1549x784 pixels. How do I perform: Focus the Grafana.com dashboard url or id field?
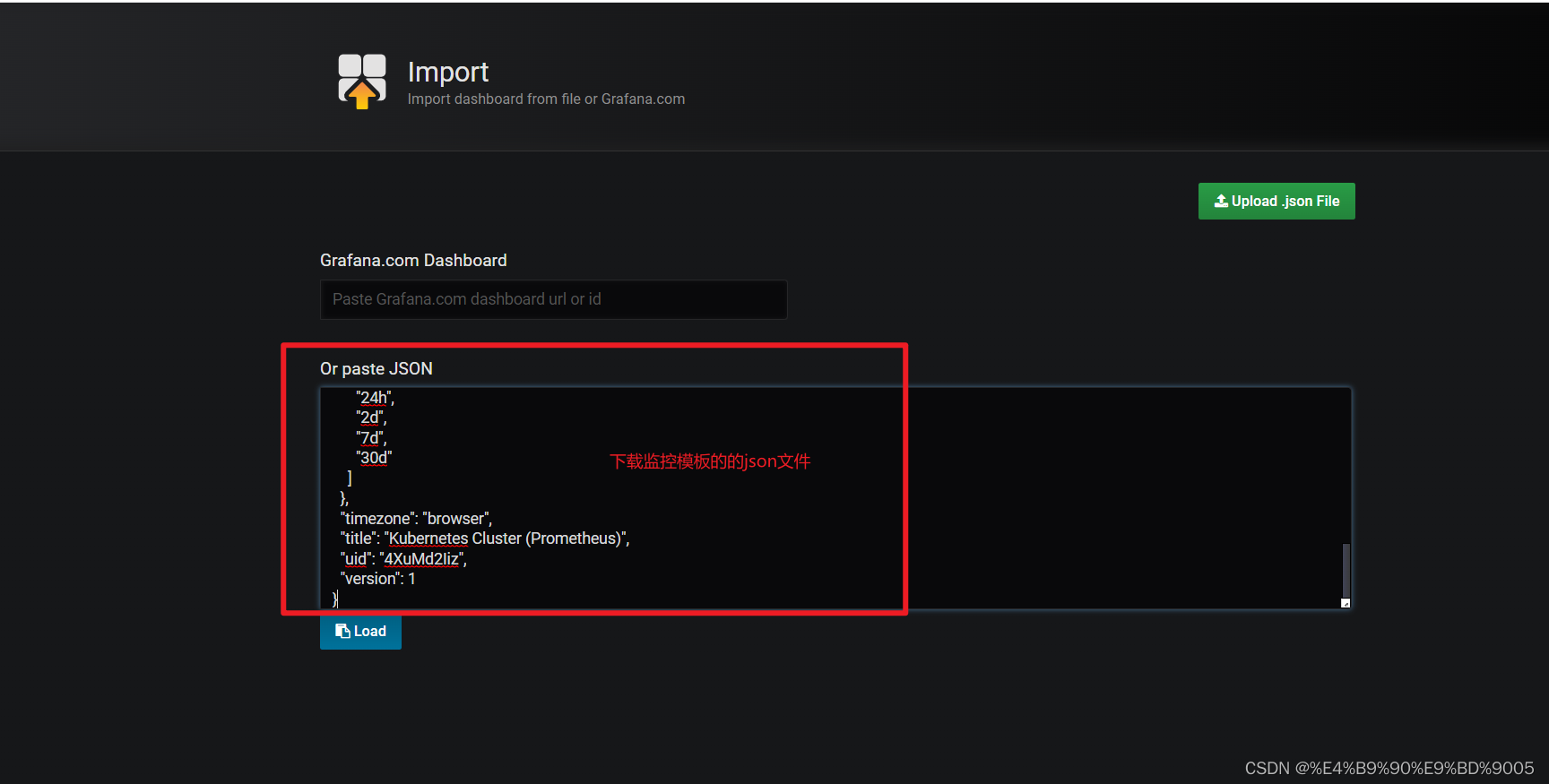tap(554, 299)
